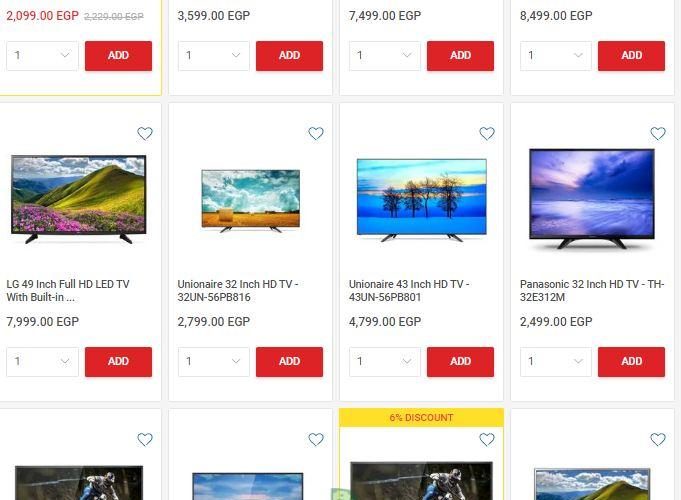This screenshot has width=681, height=500.
Task: Open quantity dropdown for LG 49 Inch TV
Action: pos(42,361)
